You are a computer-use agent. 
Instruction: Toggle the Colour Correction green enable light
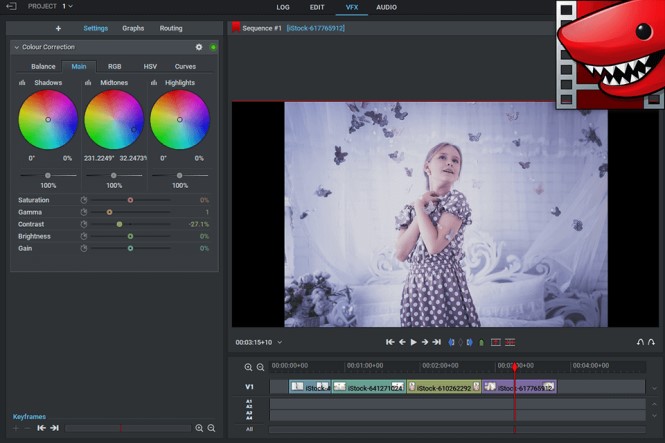213,47
